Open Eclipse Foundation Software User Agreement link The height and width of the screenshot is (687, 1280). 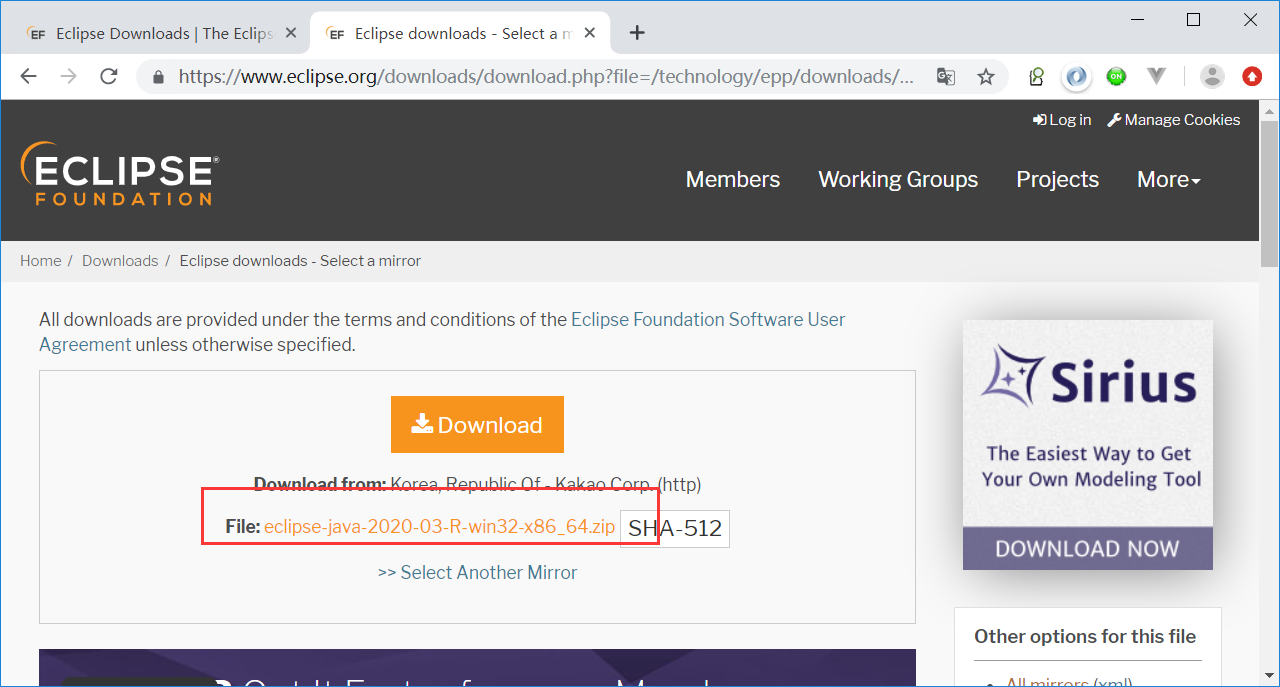[x=442, y=332]
